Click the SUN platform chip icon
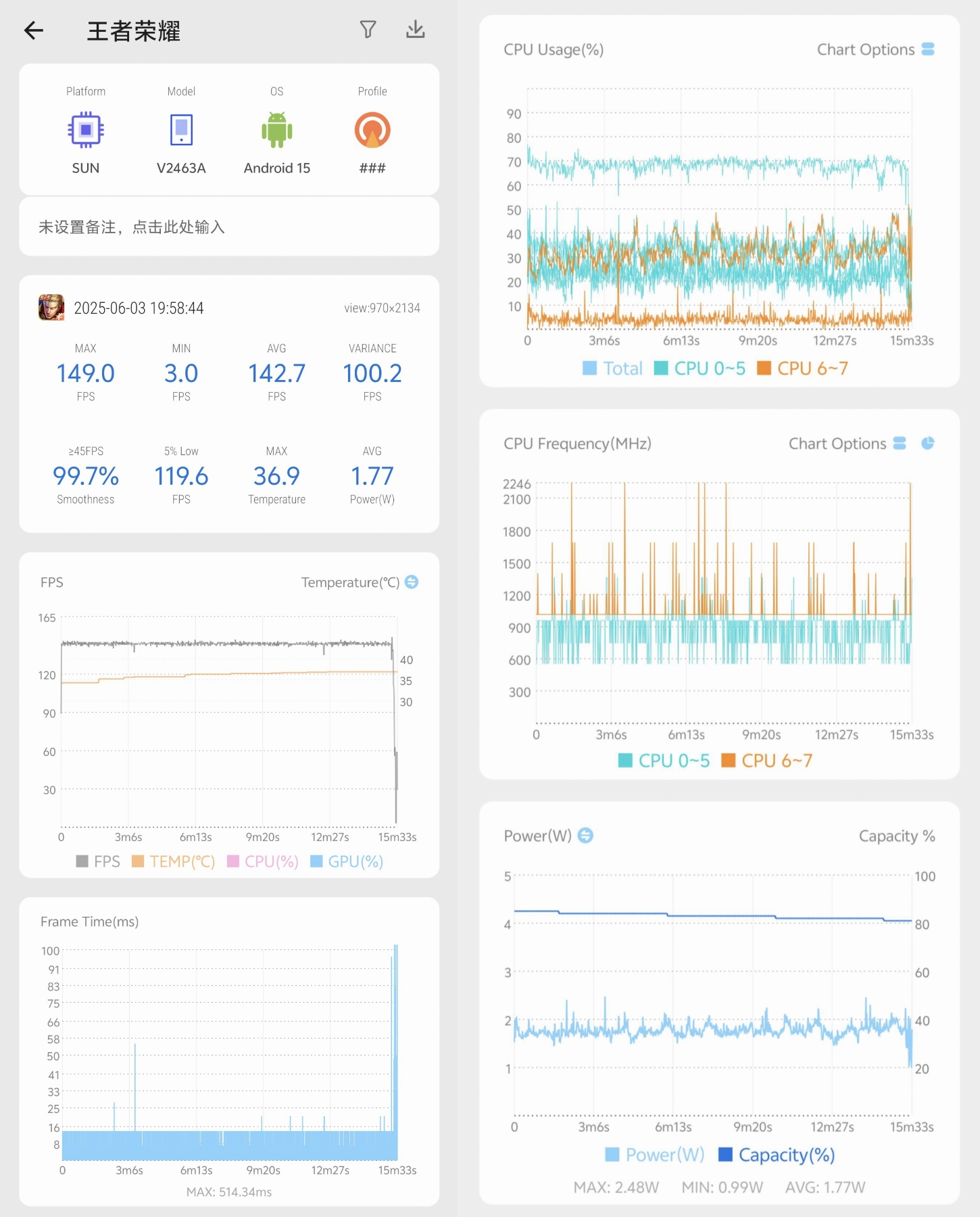This screenshot has height=1217, width=980. [86, 129]
